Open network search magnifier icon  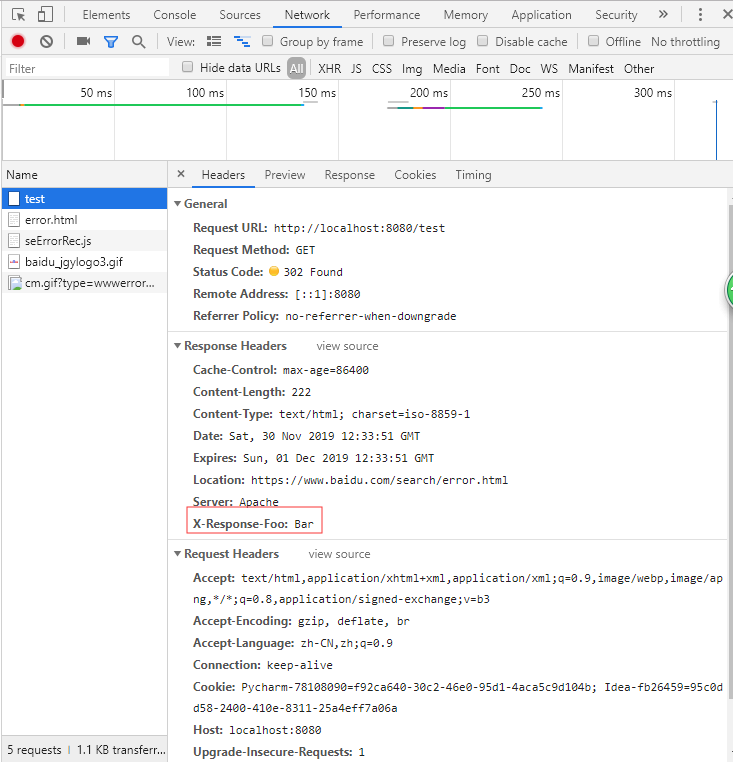click(139, 42)
